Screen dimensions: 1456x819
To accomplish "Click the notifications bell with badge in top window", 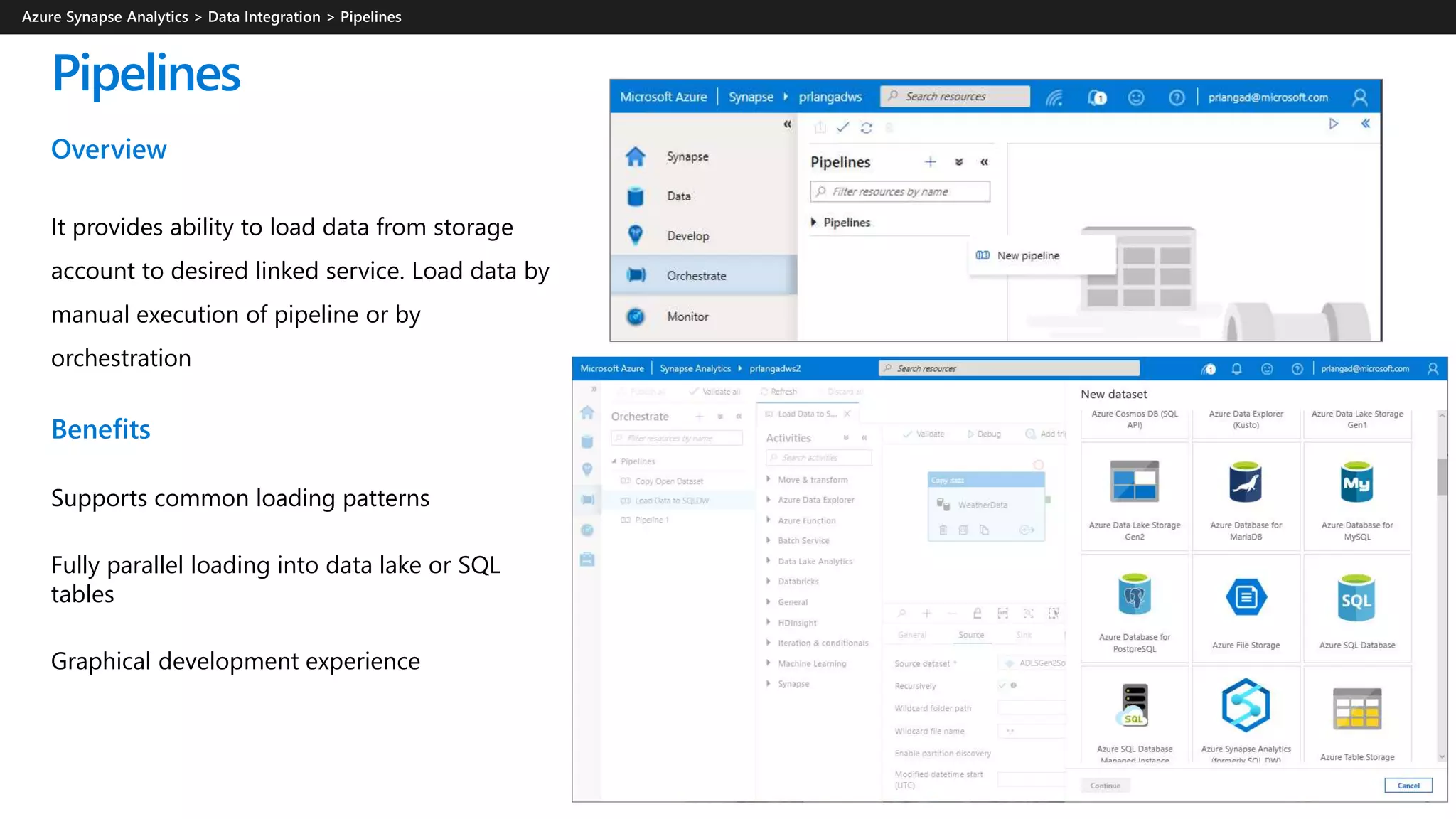I will point(1097,97).
